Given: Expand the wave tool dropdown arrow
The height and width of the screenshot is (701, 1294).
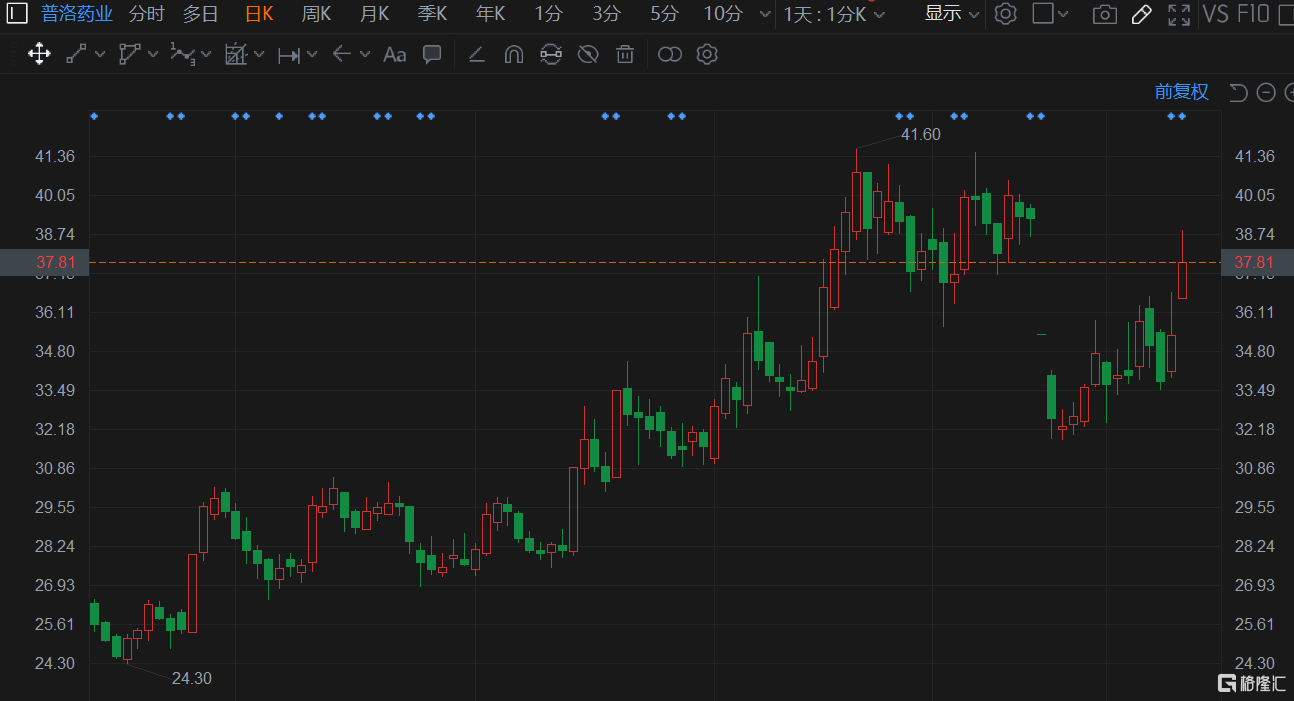Looking at the screenshot, I should coord(205,54).
